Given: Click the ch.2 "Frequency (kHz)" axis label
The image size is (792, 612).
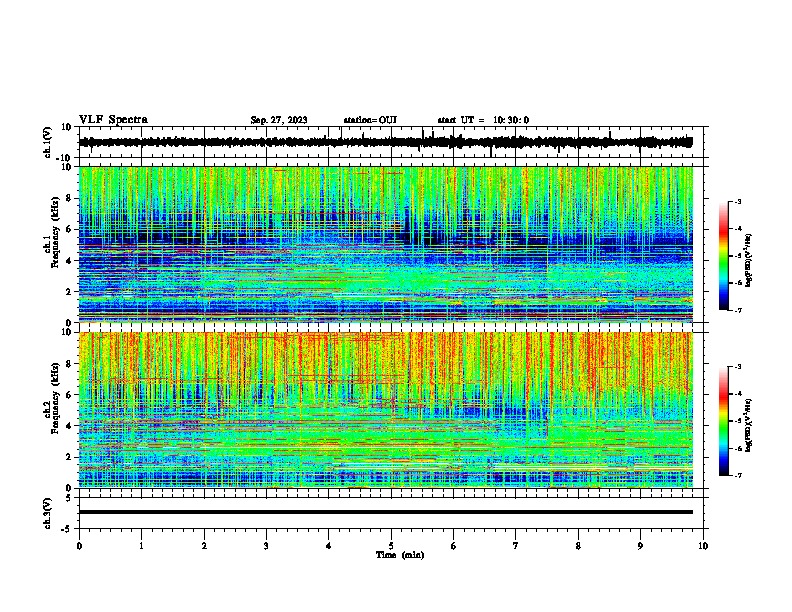Looking at the screenshot, I should pos(55,398).
